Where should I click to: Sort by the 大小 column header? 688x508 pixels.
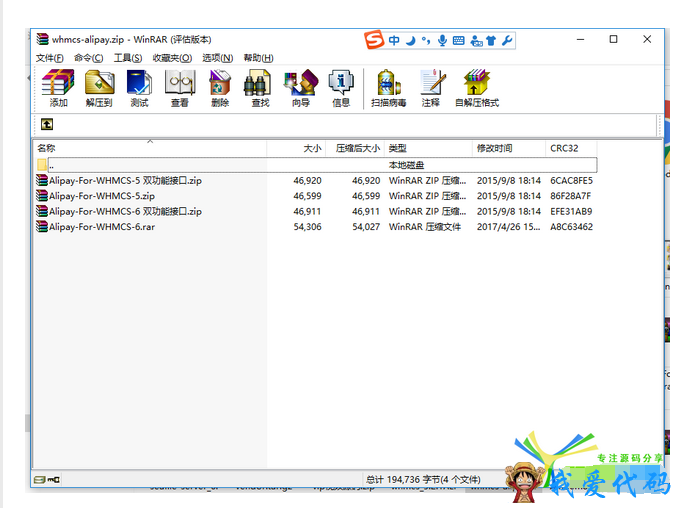[x=296, y=148]
